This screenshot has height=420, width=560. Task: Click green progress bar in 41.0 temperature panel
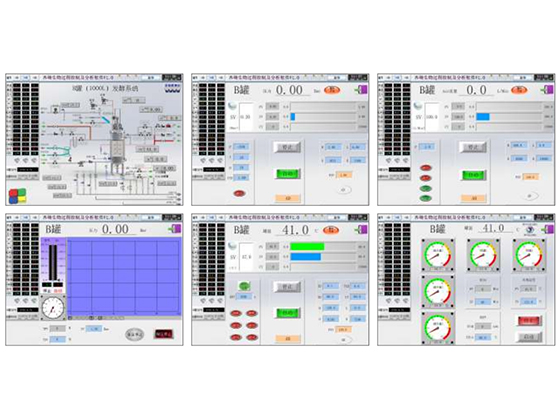point(307,246)
